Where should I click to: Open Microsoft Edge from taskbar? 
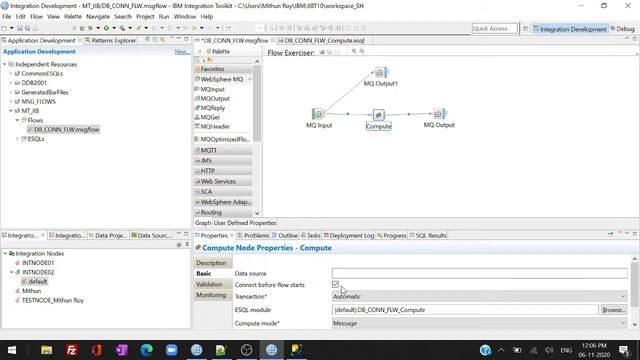tap(147, 350)
